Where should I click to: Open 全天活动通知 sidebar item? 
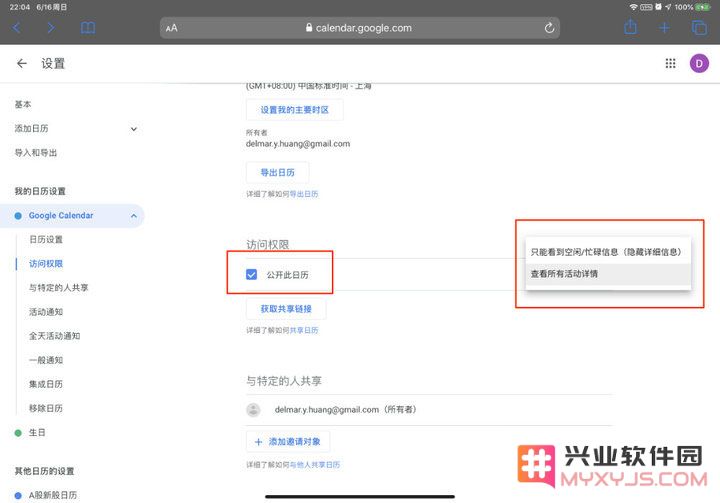coord(54,336)
